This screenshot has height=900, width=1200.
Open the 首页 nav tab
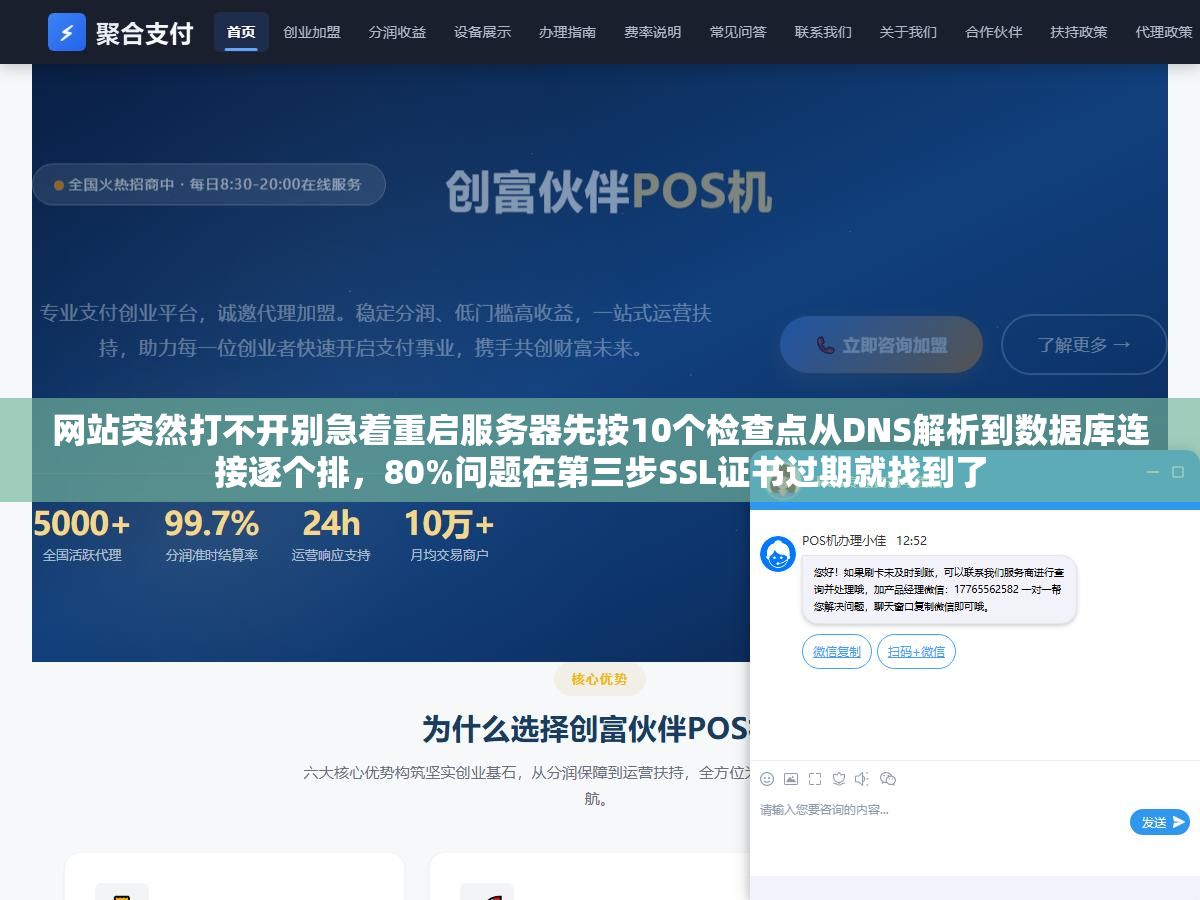[x=241, y=32]
